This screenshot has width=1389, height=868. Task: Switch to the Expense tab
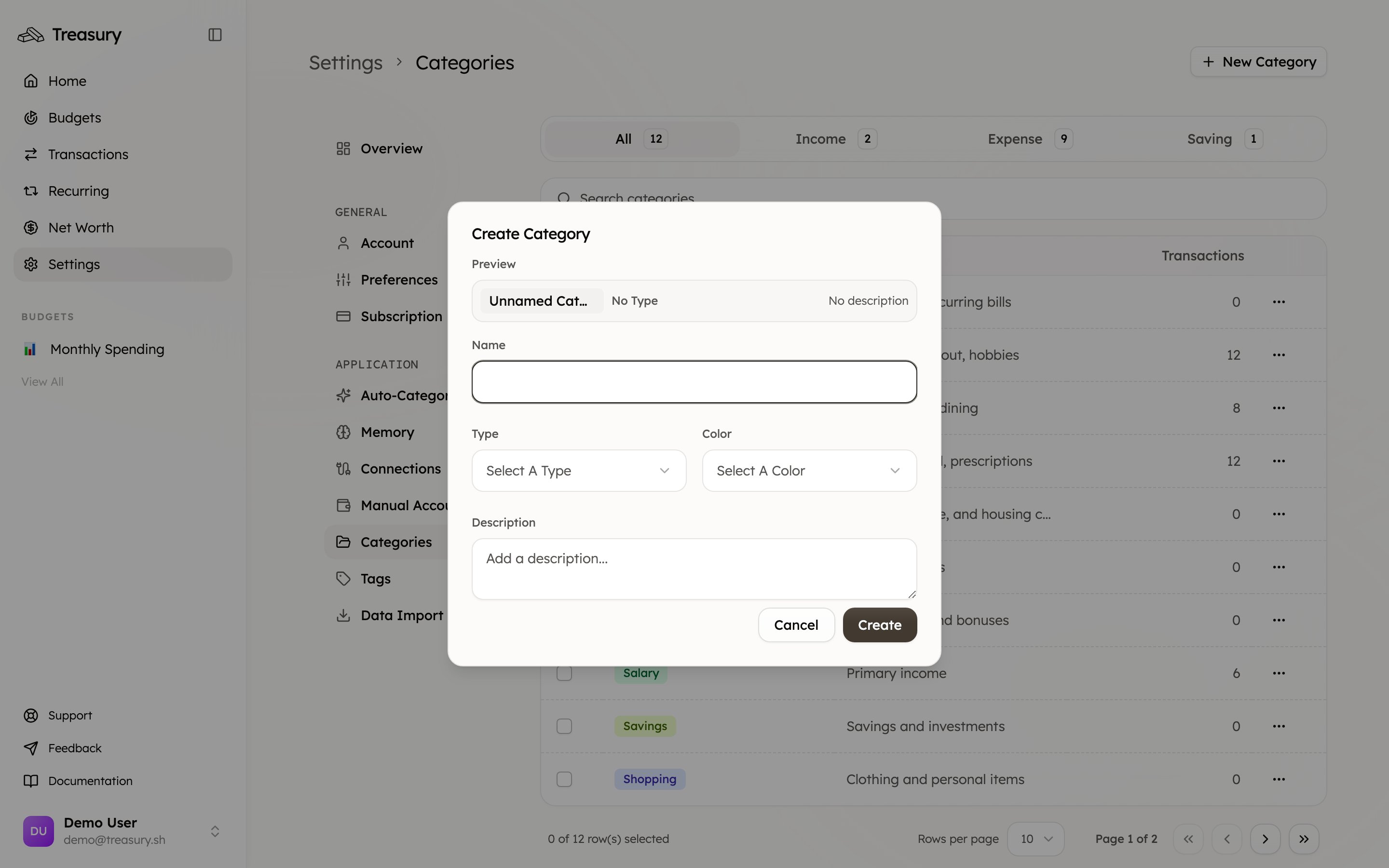(1030, 139)
